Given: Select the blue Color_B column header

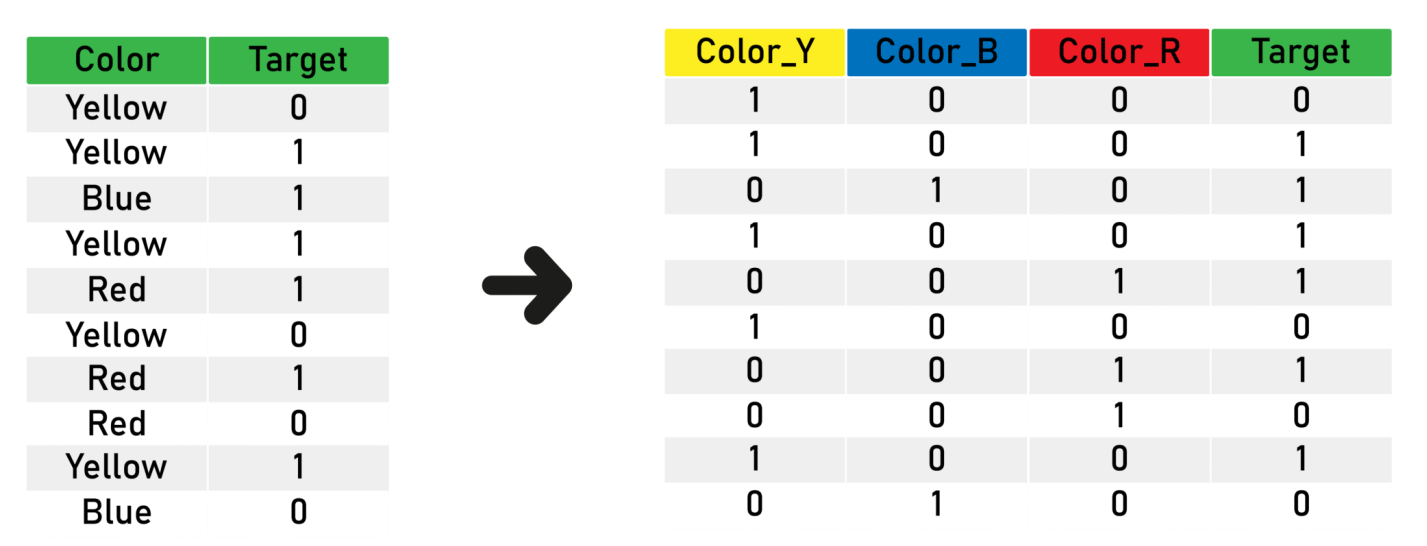Looking at the screenshot, I should coord(937,53).
